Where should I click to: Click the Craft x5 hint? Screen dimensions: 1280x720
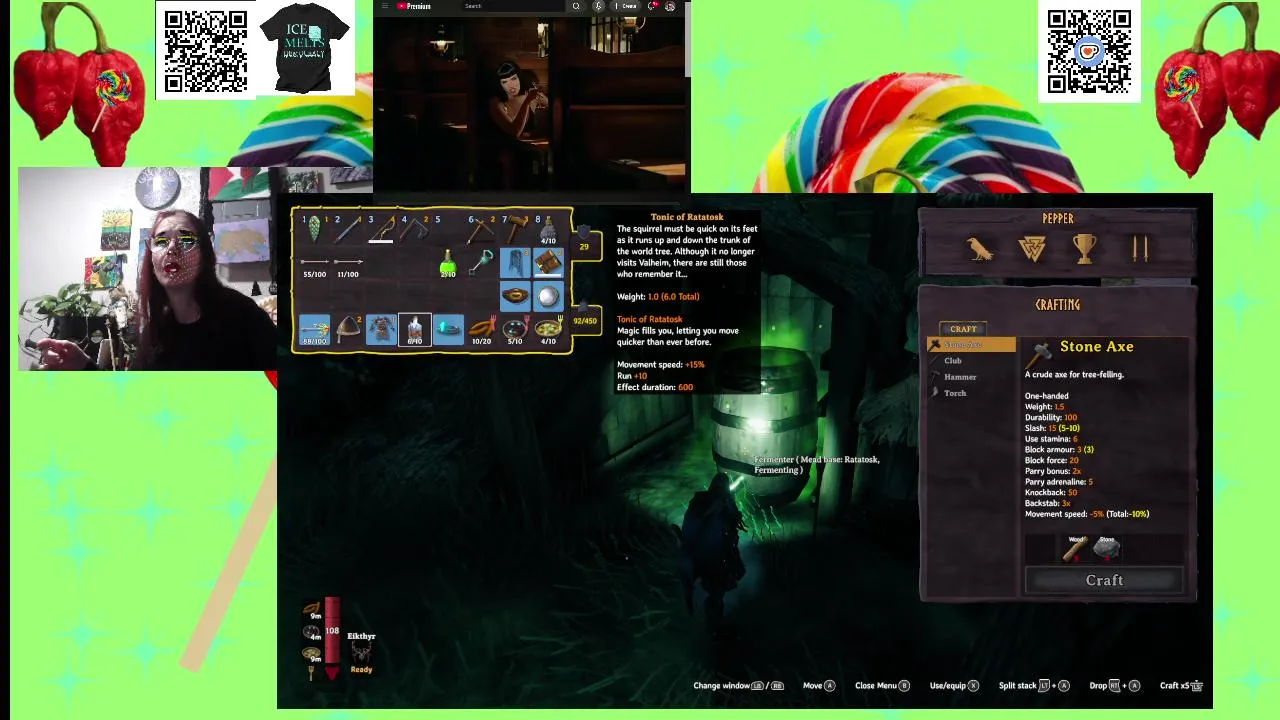pyautogui.click(x=1181, y=686)
